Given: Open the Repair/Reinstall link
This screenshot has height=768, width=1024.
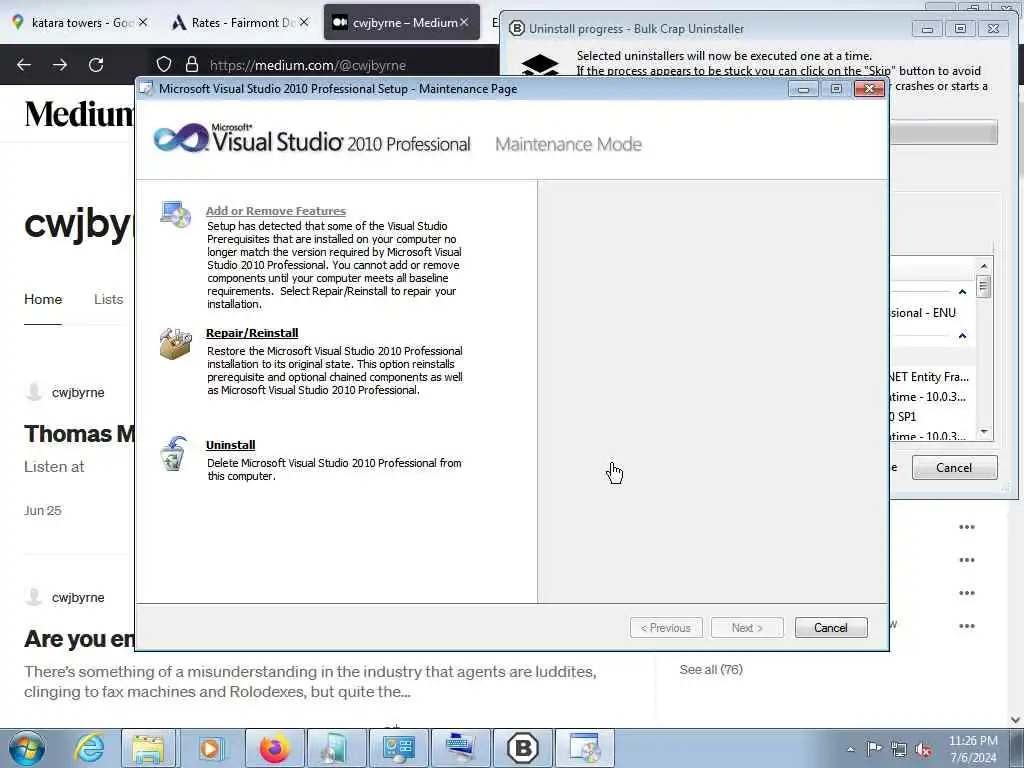Looking at the screenshot, I should [252, 333].
